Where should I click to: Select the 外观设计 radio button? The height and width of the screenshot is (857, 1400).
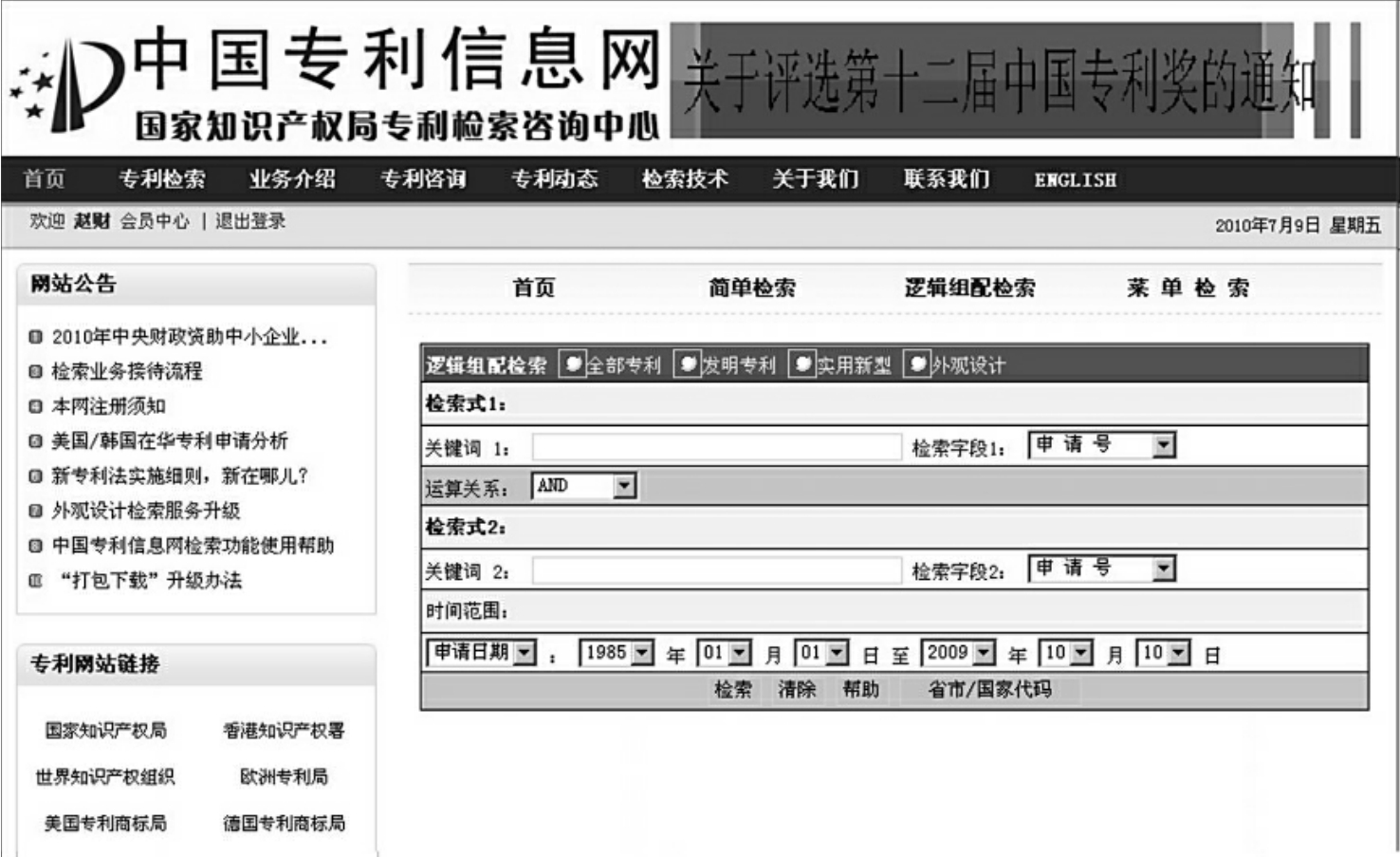pyautogui.click(x=917, y=364)
